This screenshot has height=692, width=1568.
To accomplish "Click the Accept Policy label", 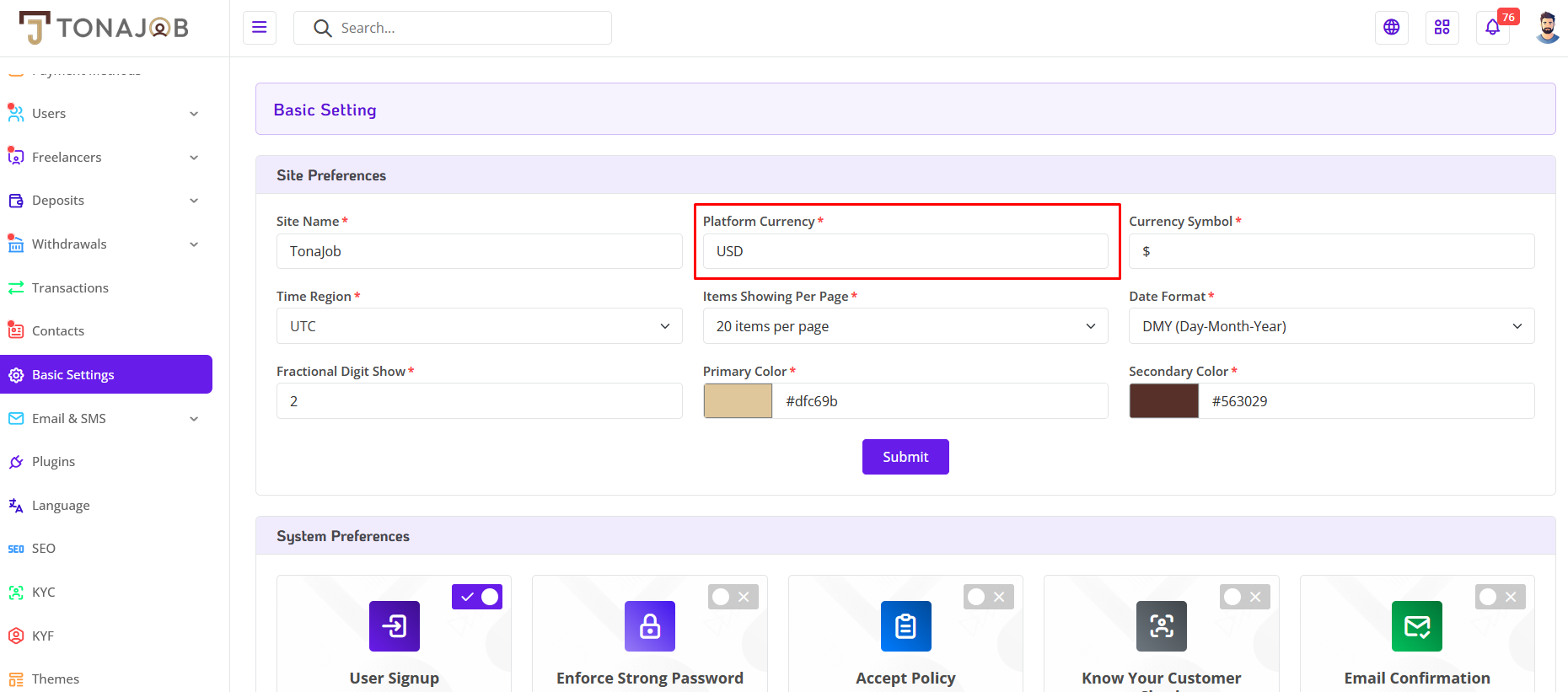I will coord(905,678).
